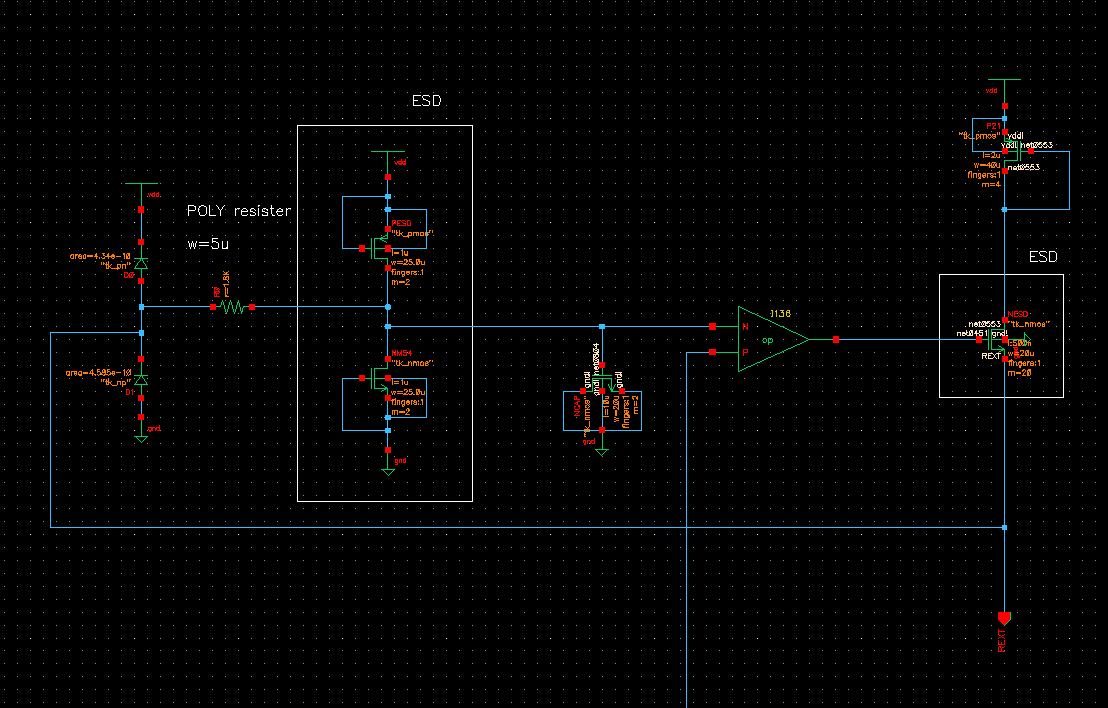
Task: Select the D0 diode symbol
Action: click(x=141, y=264)
